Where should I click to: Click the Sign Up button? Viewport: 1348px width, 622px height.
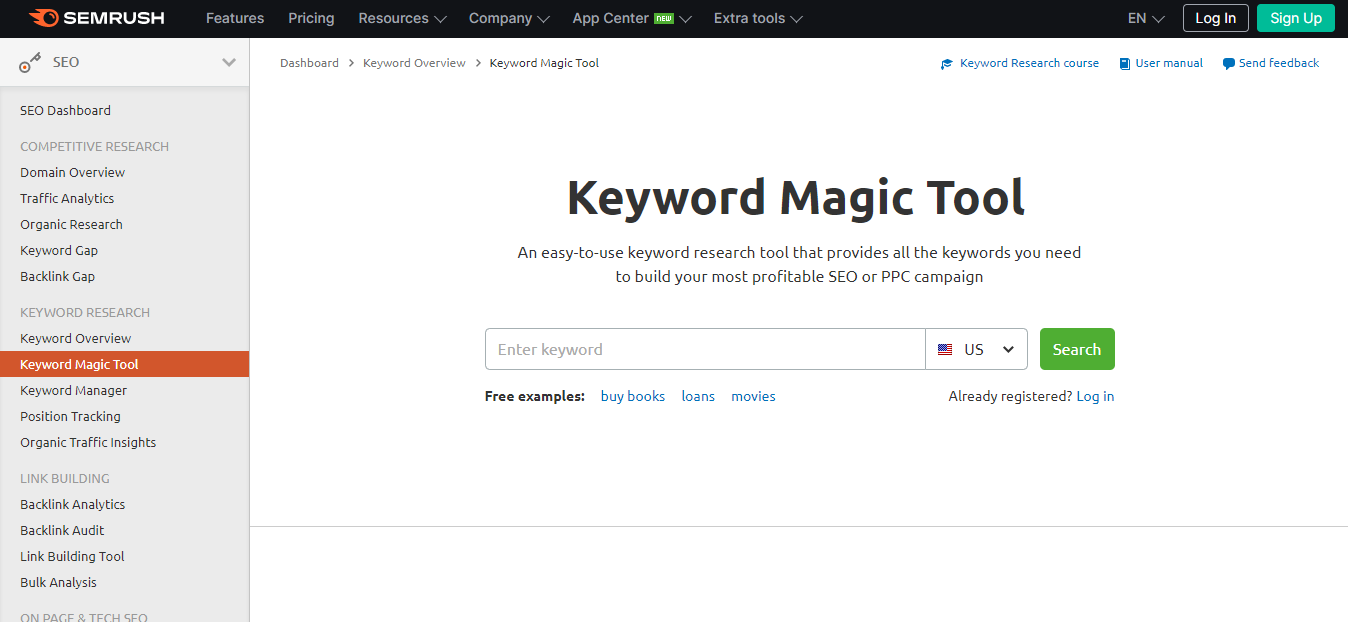1295,18
